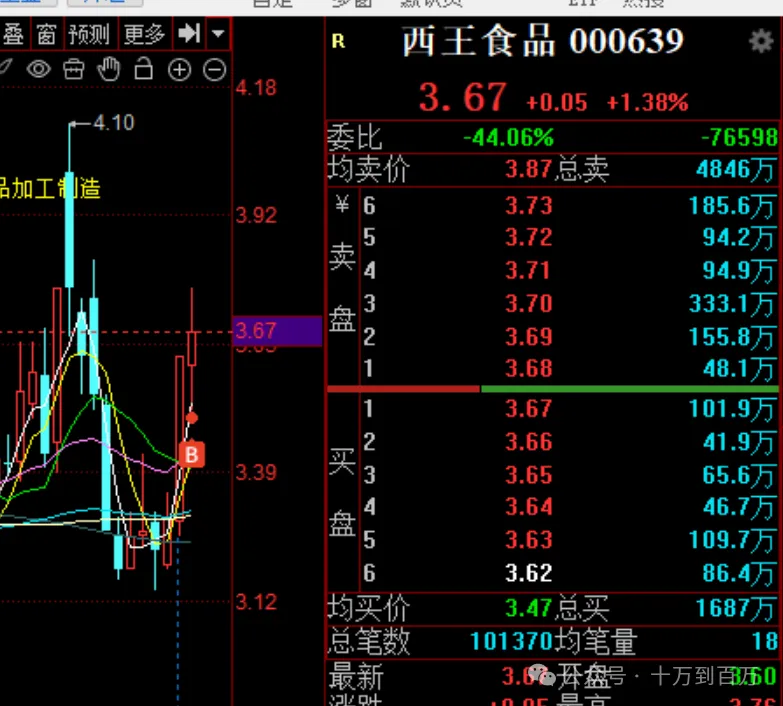Click the red B buy signal marker
783x706 pixels.
click(x=191, y=455)
